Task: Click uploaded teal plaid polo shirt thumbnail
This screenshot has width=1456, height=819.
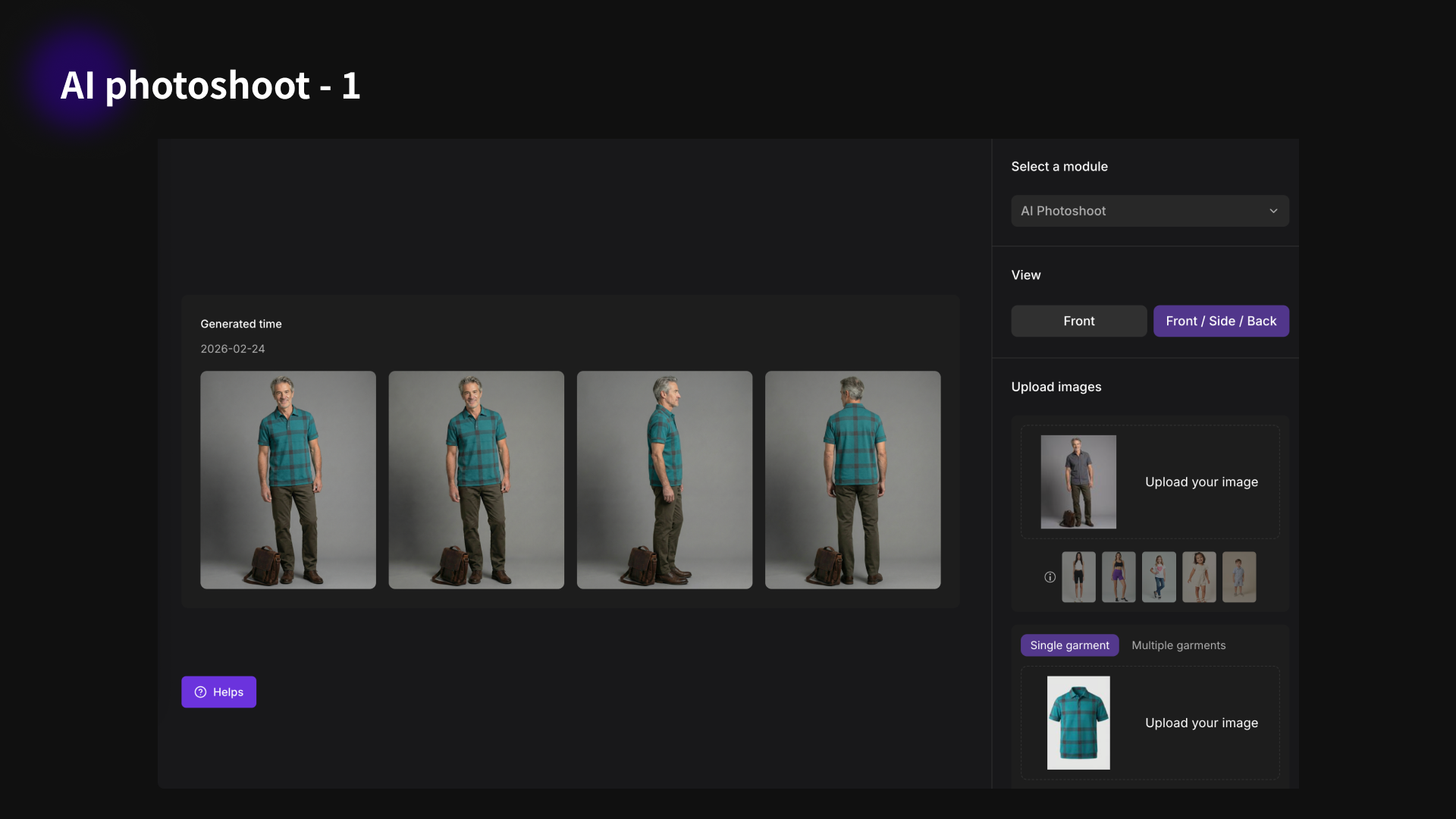Action: [x=1078, y=723]
